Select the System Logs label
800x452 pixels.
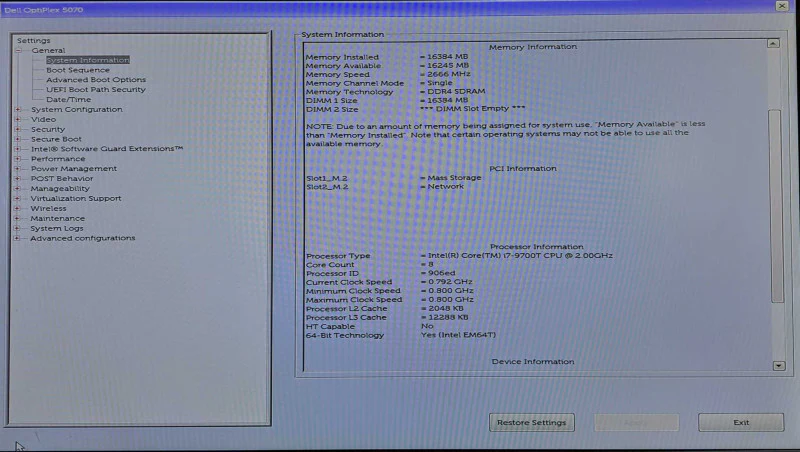tap(57, 228)
